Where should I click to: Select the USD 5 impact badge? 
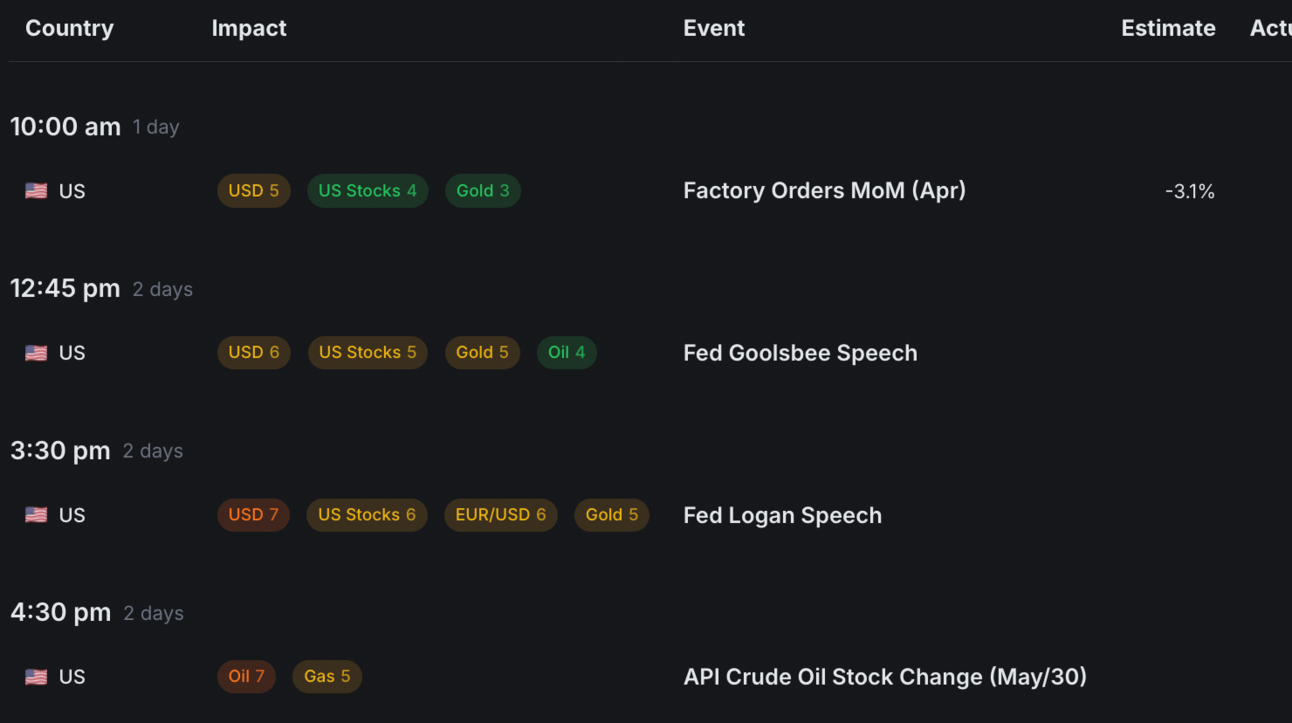tap(253, 191)
